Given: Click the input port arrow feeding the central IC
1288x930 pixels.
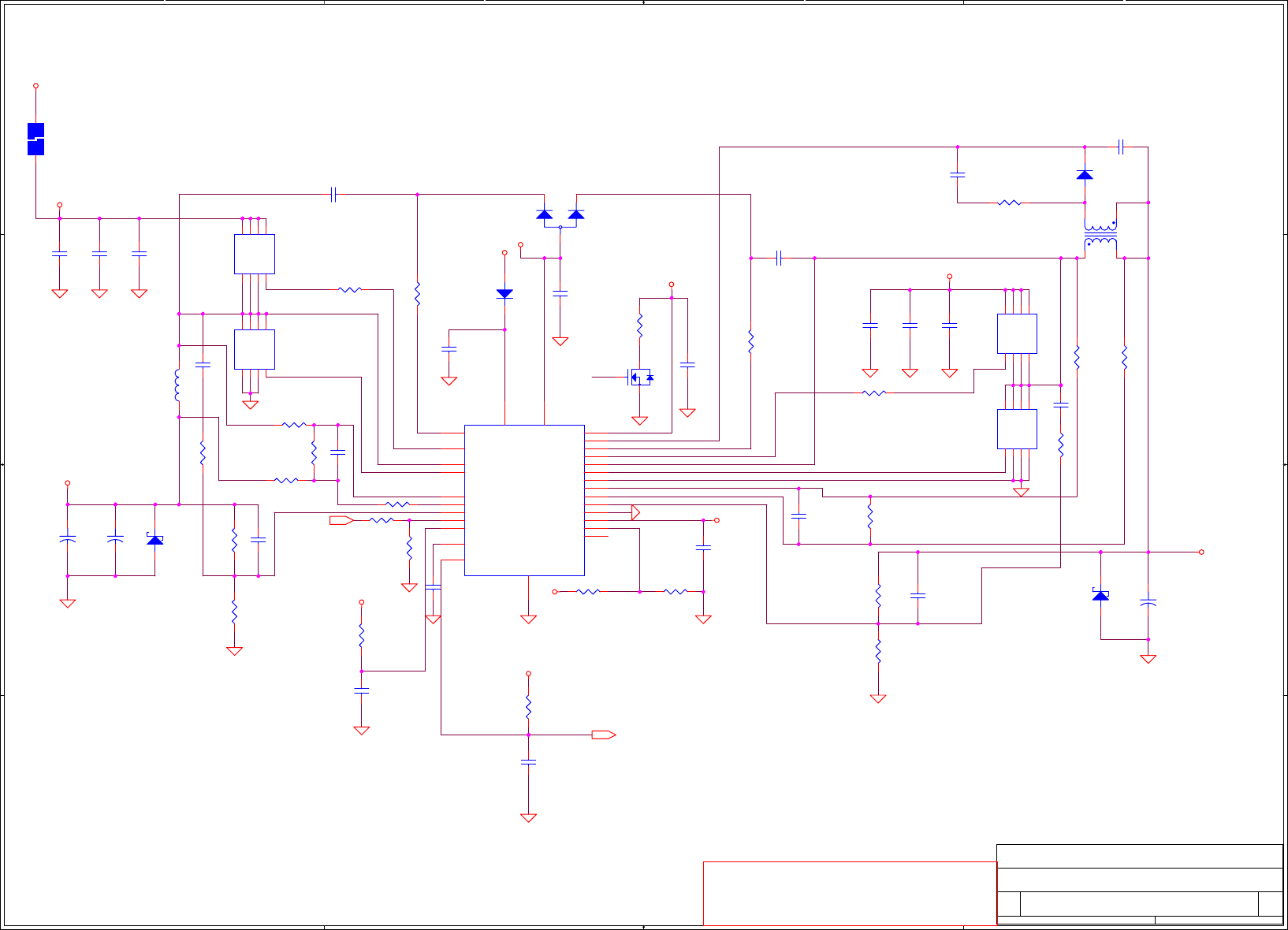Looking at the screenshot, I should click(342, 520).
